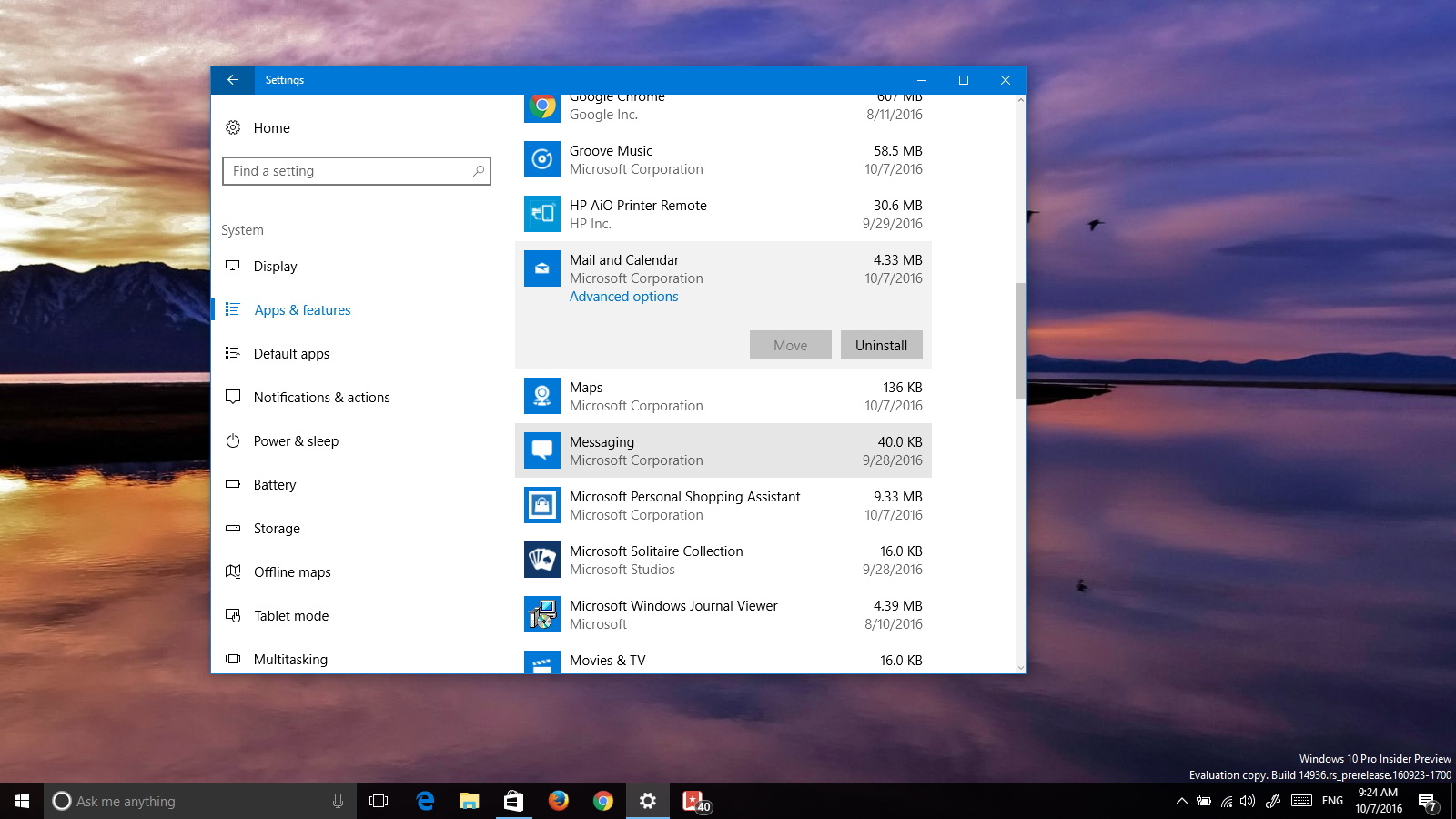Select Microsoft Personal Shopping Assistant entry
1456x819 pixels.
(x=723, y=505)
